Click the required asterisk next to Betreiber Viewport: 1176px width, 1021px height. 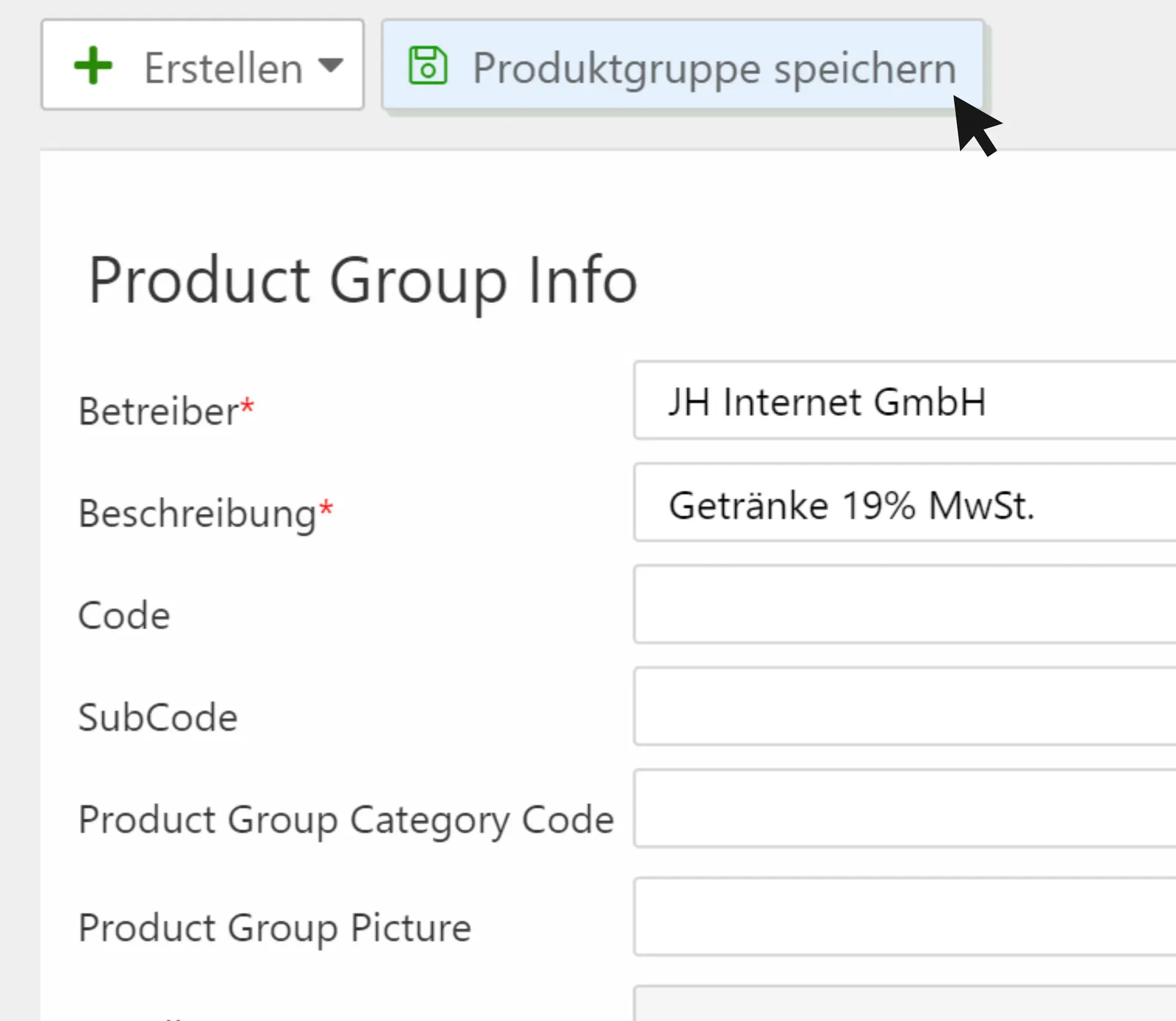[x=245, y=404]
